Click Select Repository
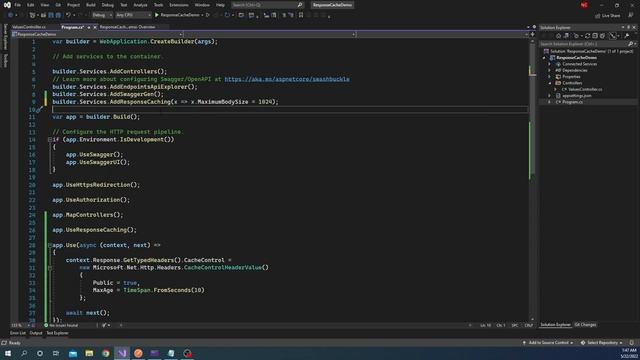Viewport: 640px width, 360px height. click(602, 343)
